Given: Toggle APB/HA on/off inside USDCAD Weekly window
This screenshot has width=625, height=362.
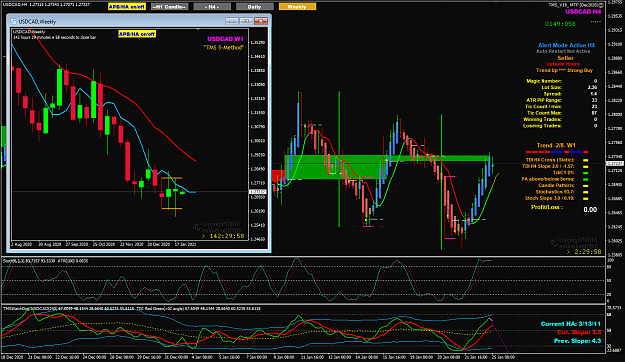Looking at the screenshot, I should tap(137, 34).
